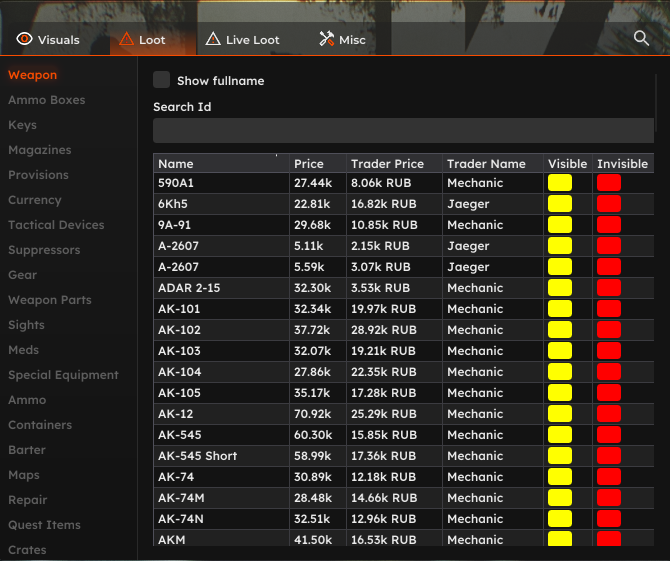Image resolution: width=670 pixels, height=561 pixels.
Task: Sort the table by Price column header
Action: (x=309, y=164)
